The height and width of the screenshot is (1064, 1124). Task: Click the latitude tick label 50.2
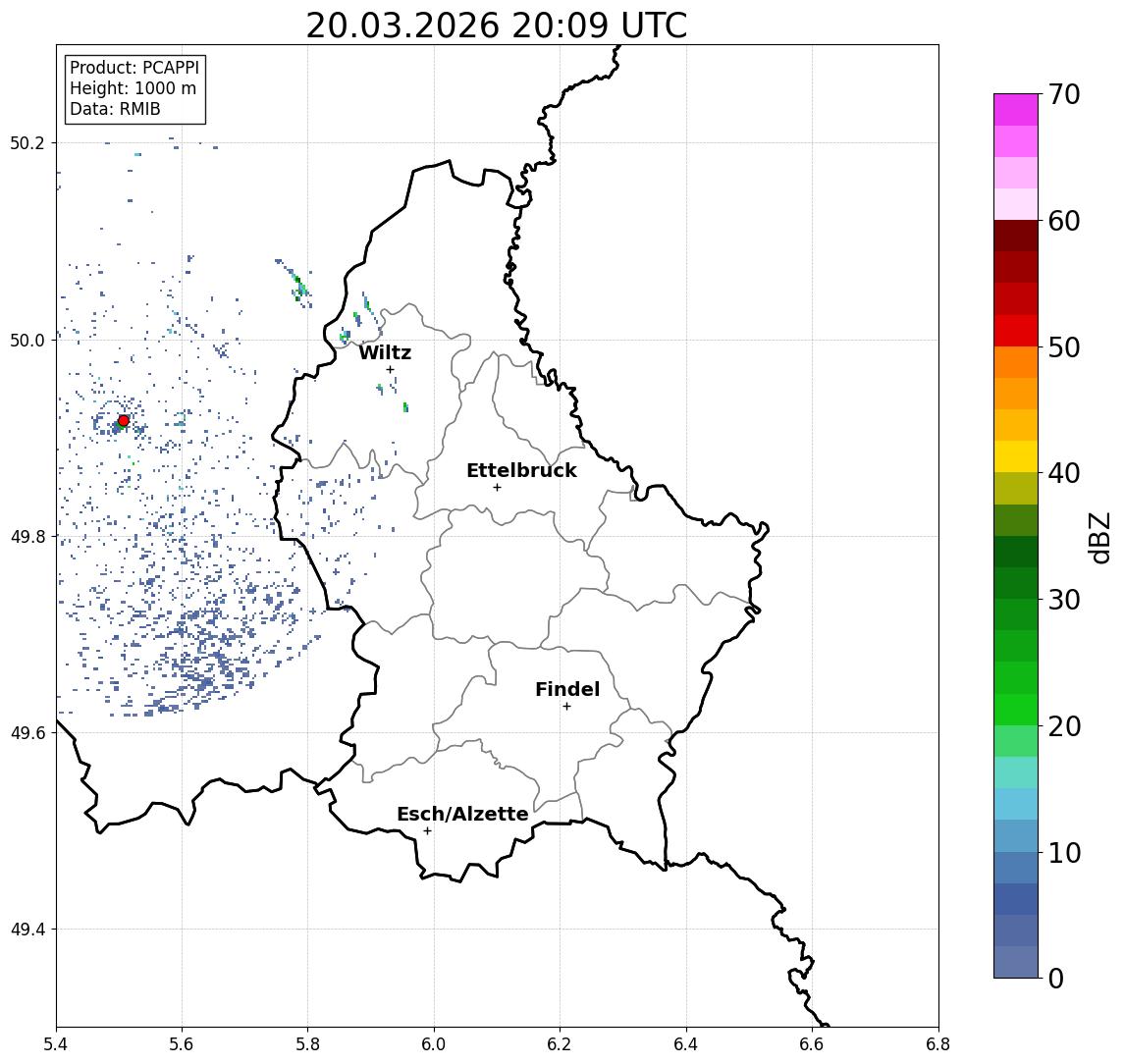click(x=27, y=142)
